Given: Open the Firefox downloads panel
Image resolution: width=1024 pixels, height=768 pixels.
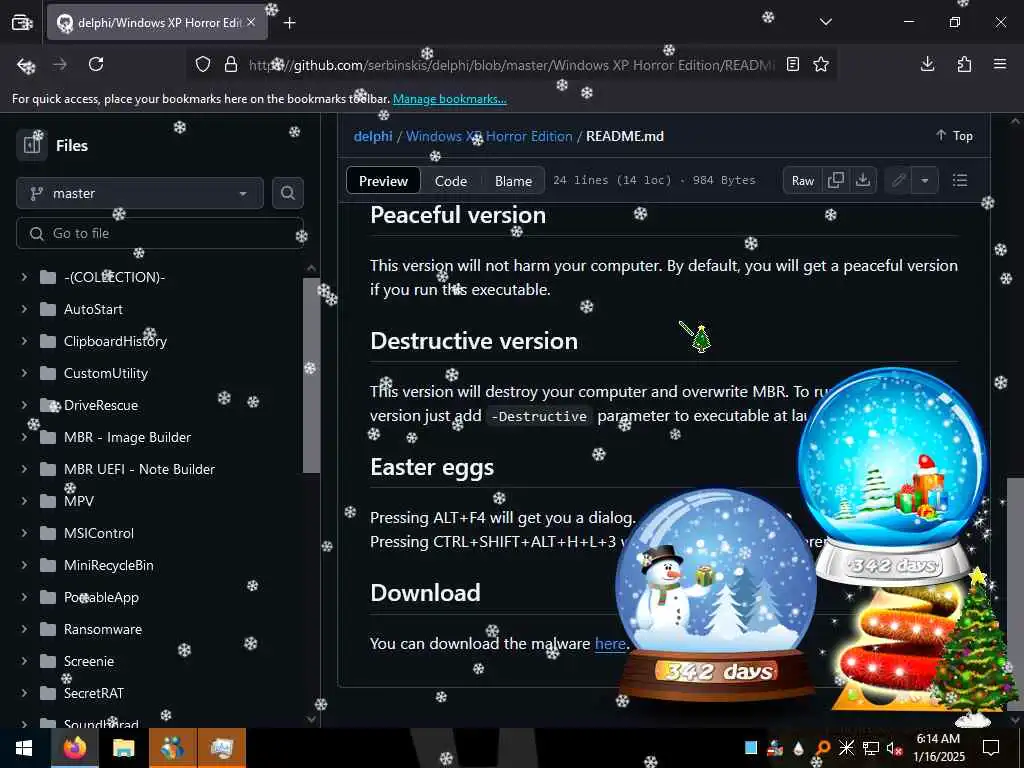Looking at the screenshot, I should tap(927, 64).
